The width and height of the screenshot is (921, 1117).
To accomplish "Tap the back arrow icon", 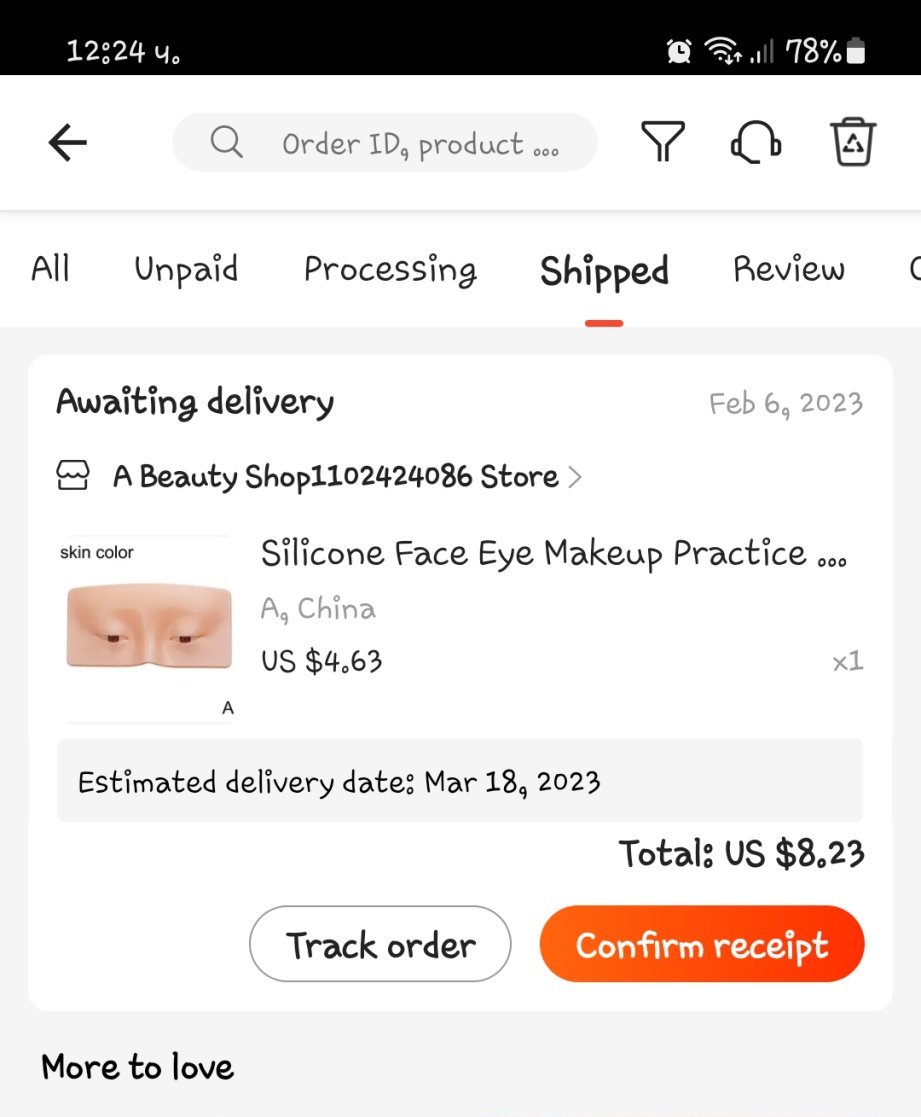I will (68, 143).
